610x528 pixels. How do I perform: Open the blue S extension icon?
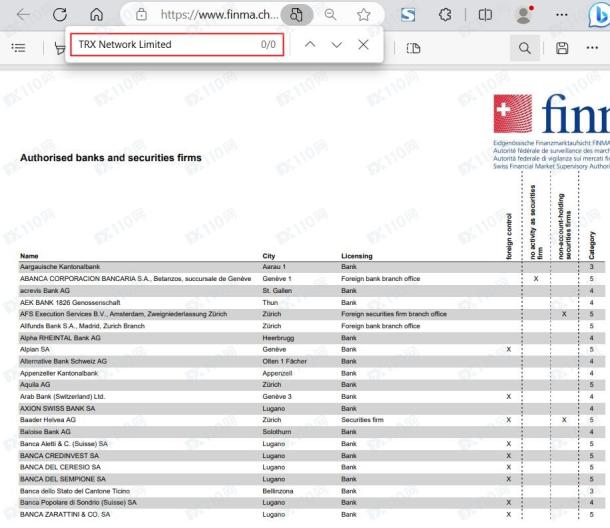tap(408, 15)
